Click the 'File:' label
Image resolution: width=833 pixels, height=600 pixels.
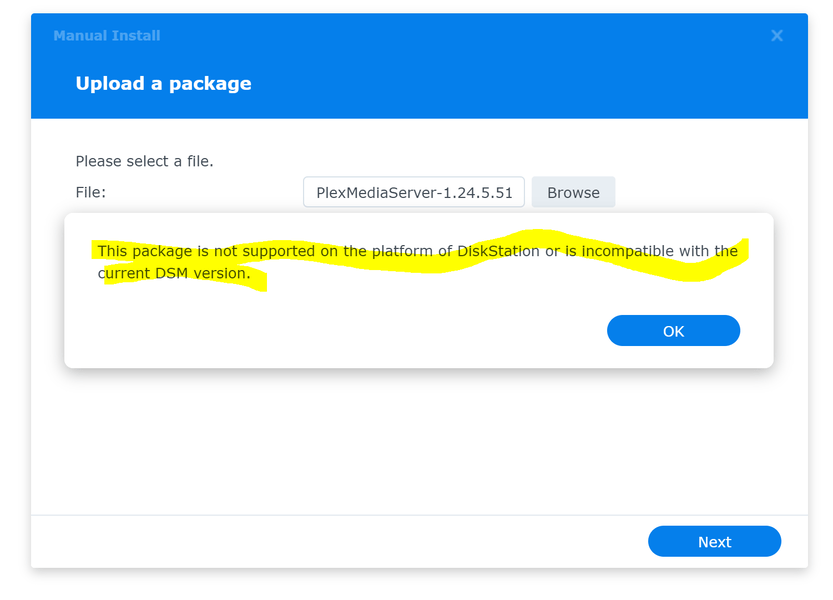pos(91,192)
